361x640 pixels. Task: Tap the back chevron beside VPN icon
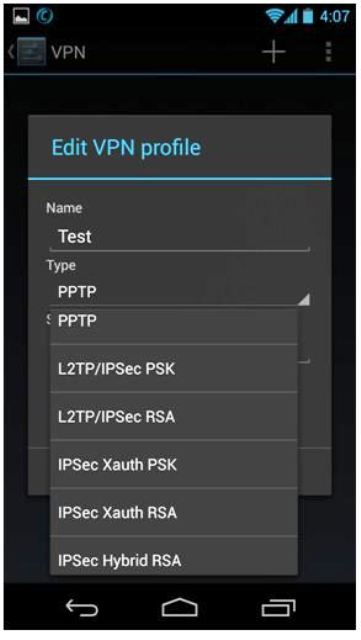tap(11, 52)
